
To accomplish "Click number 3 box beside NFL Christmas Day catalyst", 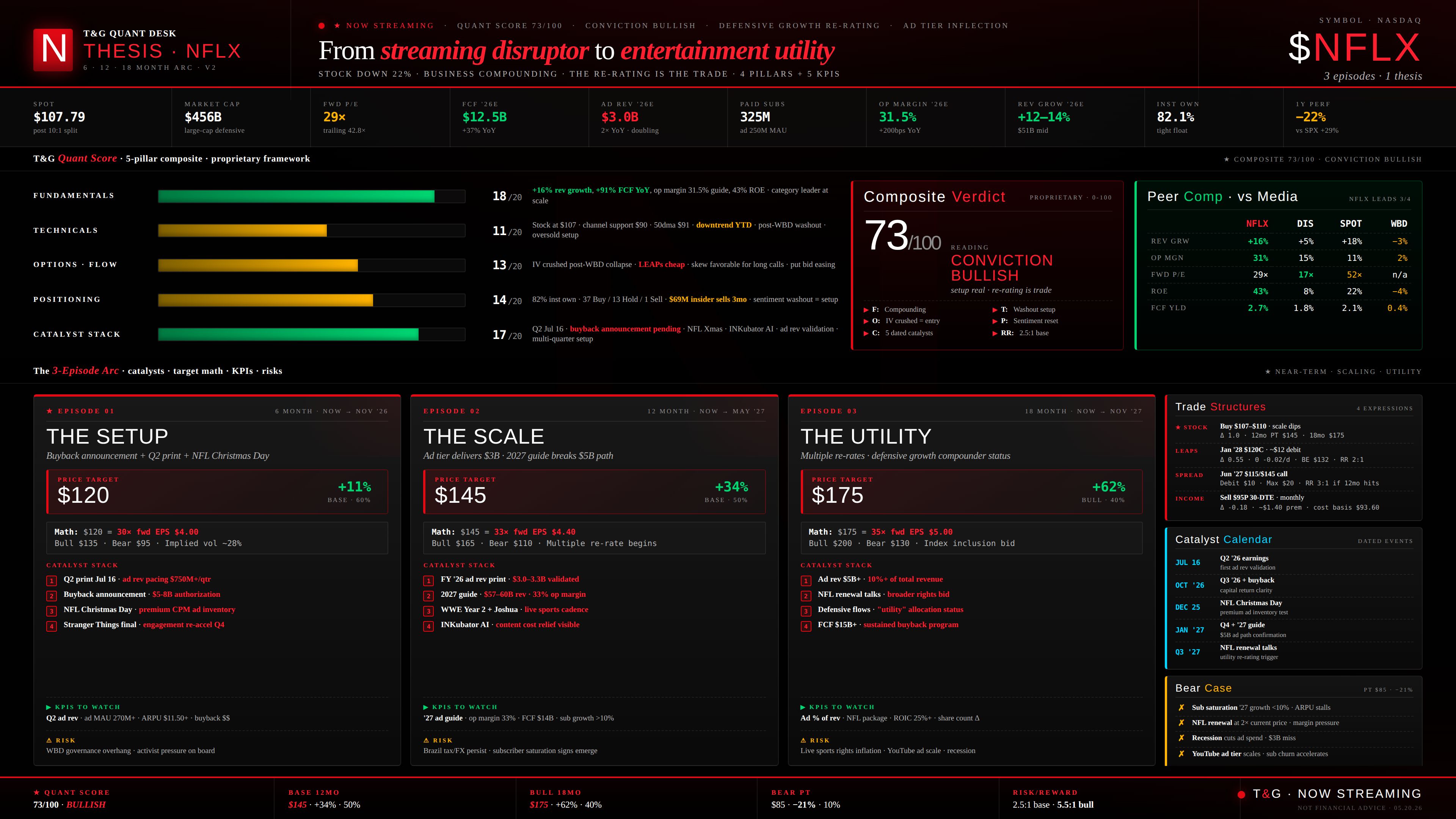I will pyautogui.click(x=52, y=611).
